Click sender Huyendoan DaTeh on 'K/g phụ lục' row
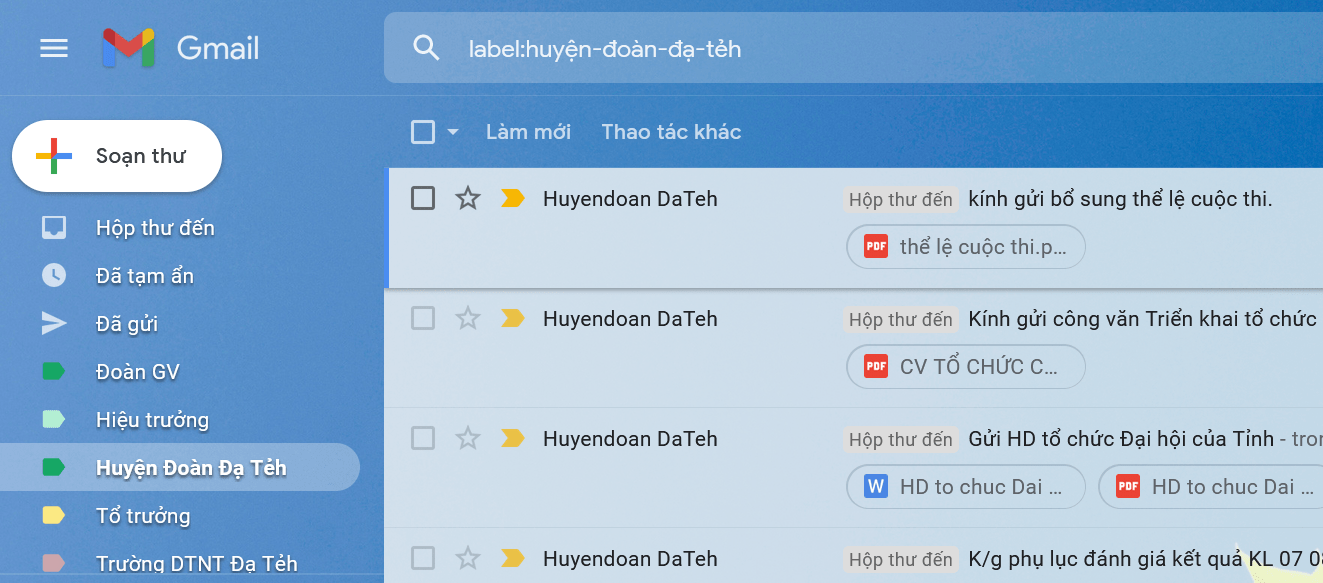This screenshot has width=1323, height=583. 630,559
